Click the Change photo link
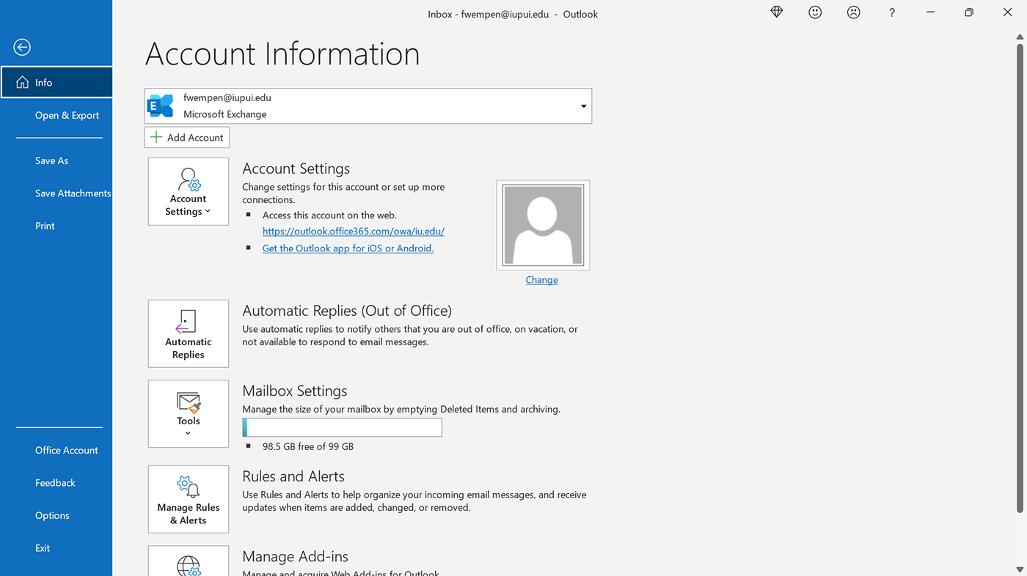Viewport: 1027px width, 576px height. (541, 280)
